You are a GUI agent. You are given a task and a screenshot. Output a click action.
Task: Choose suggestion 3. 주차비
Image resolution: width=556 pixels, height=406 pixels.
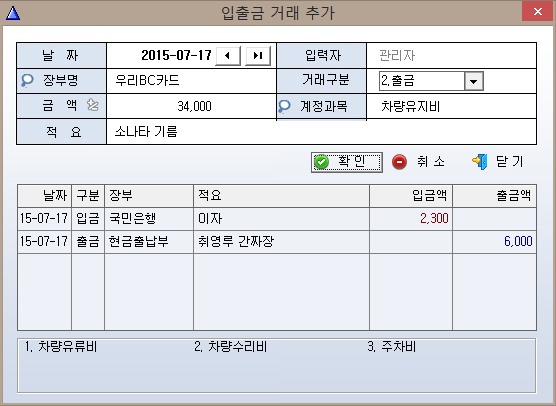[x=391, y=347]
